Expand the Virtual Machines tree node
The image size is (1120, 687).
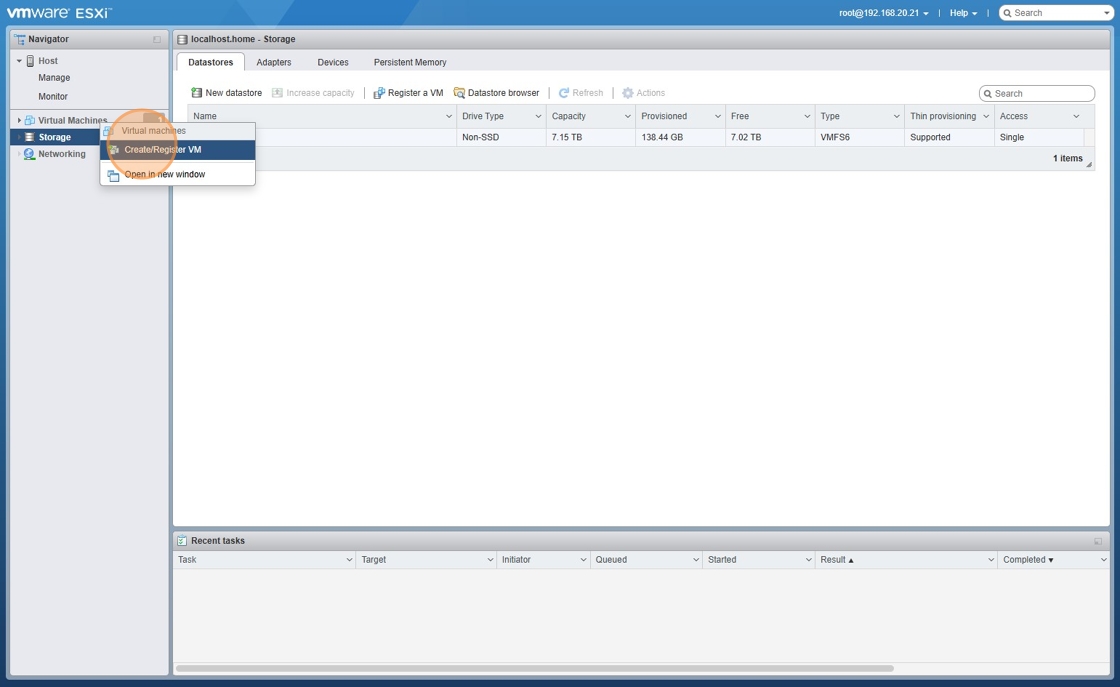click(19, 120)
